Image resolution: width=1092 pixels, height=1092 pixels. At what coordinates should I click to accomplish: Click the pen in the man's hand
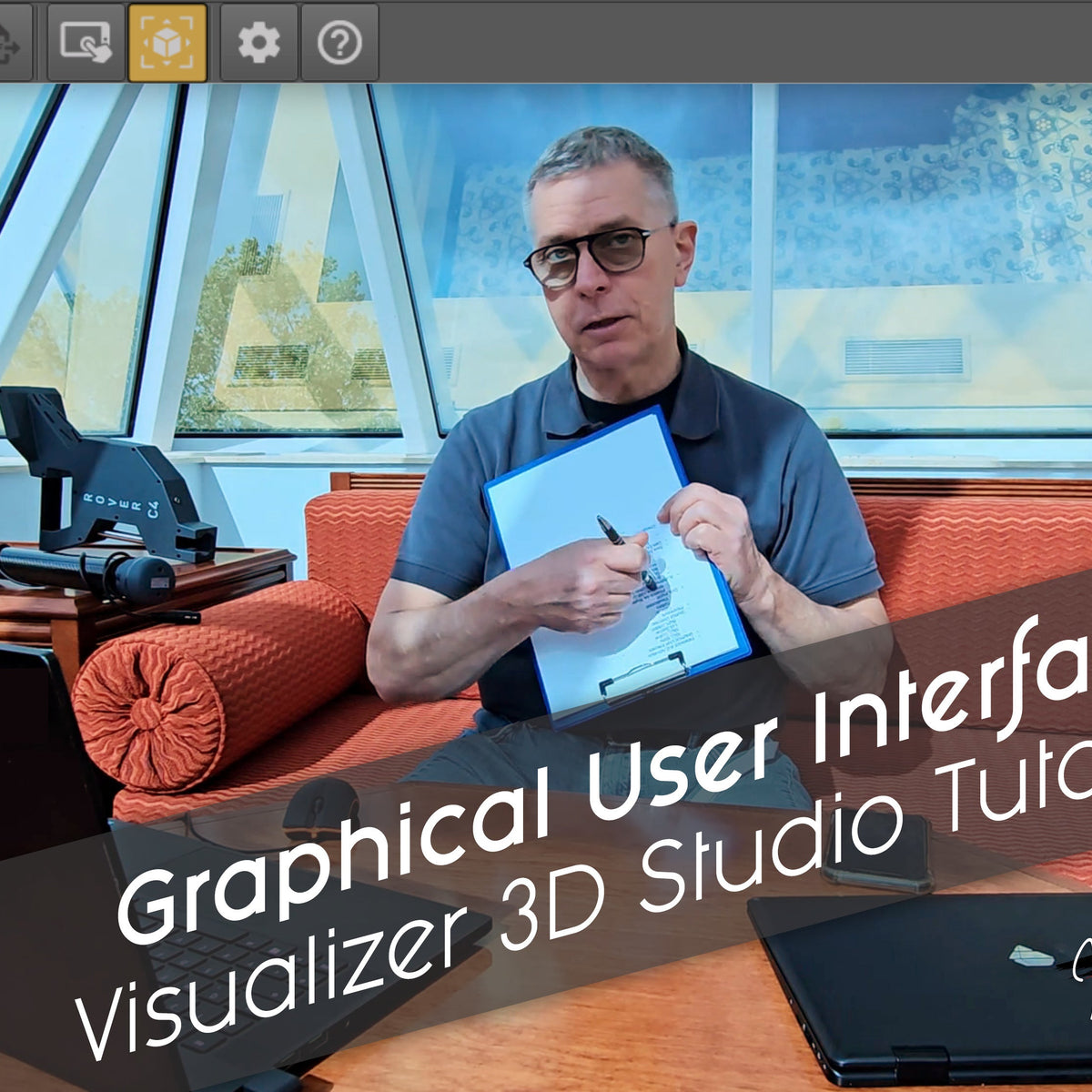[x=623, y=544]
